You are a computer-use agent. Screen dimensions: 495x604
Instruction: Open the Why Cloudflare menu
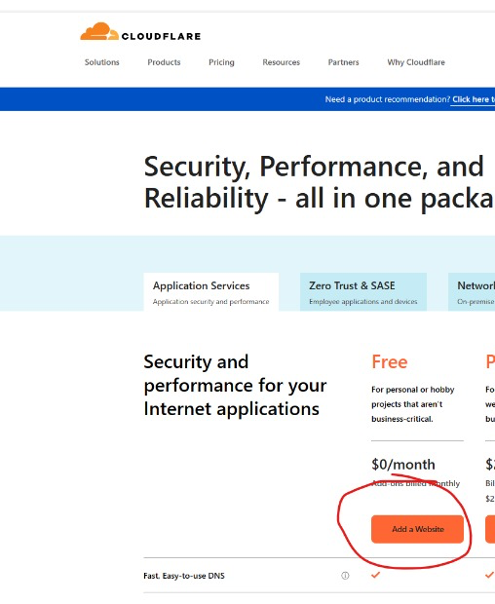[x=416, y=62]
